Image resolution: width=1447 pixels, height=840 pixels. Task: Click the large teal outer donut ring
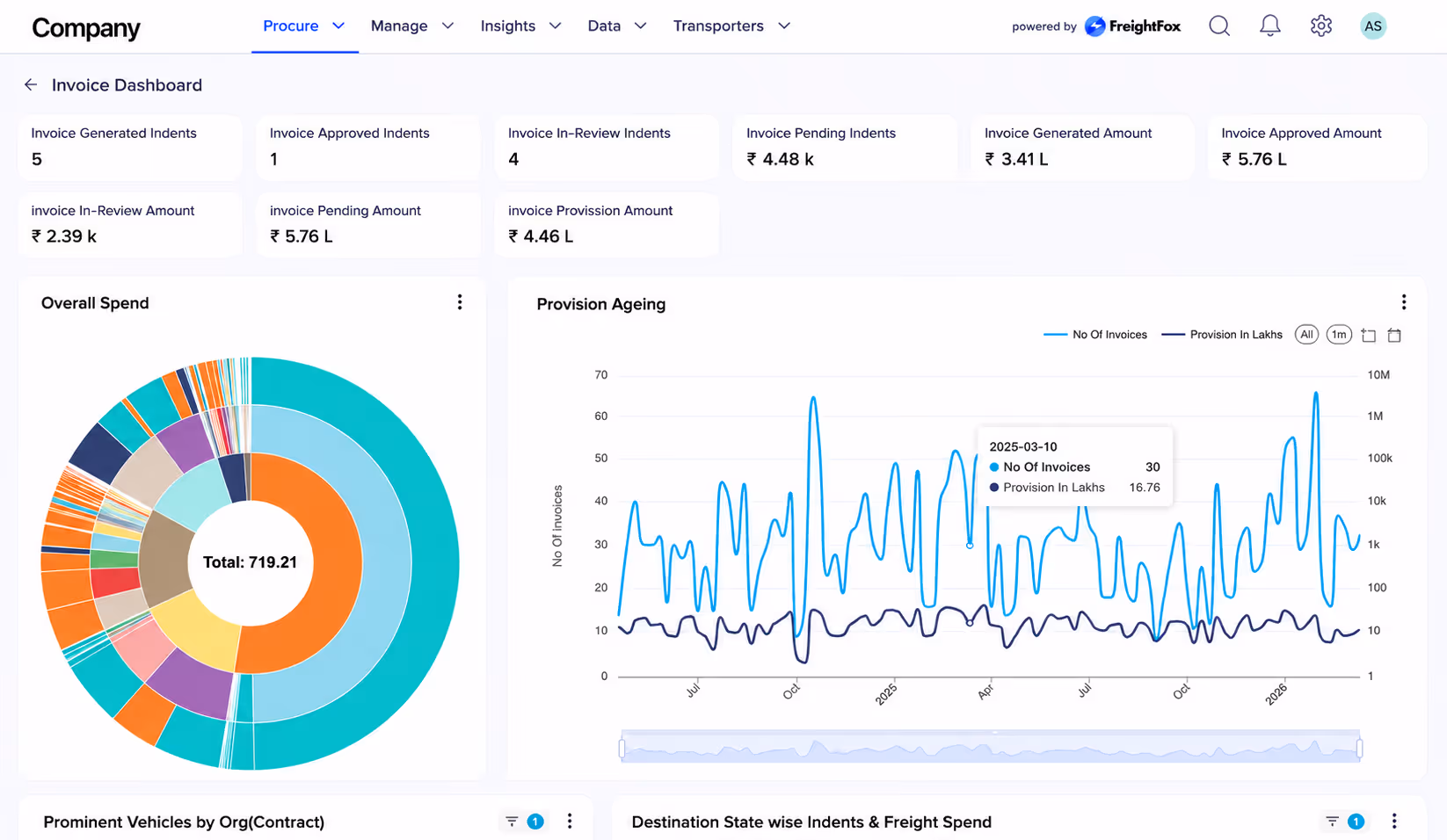(x=435, y=562)
